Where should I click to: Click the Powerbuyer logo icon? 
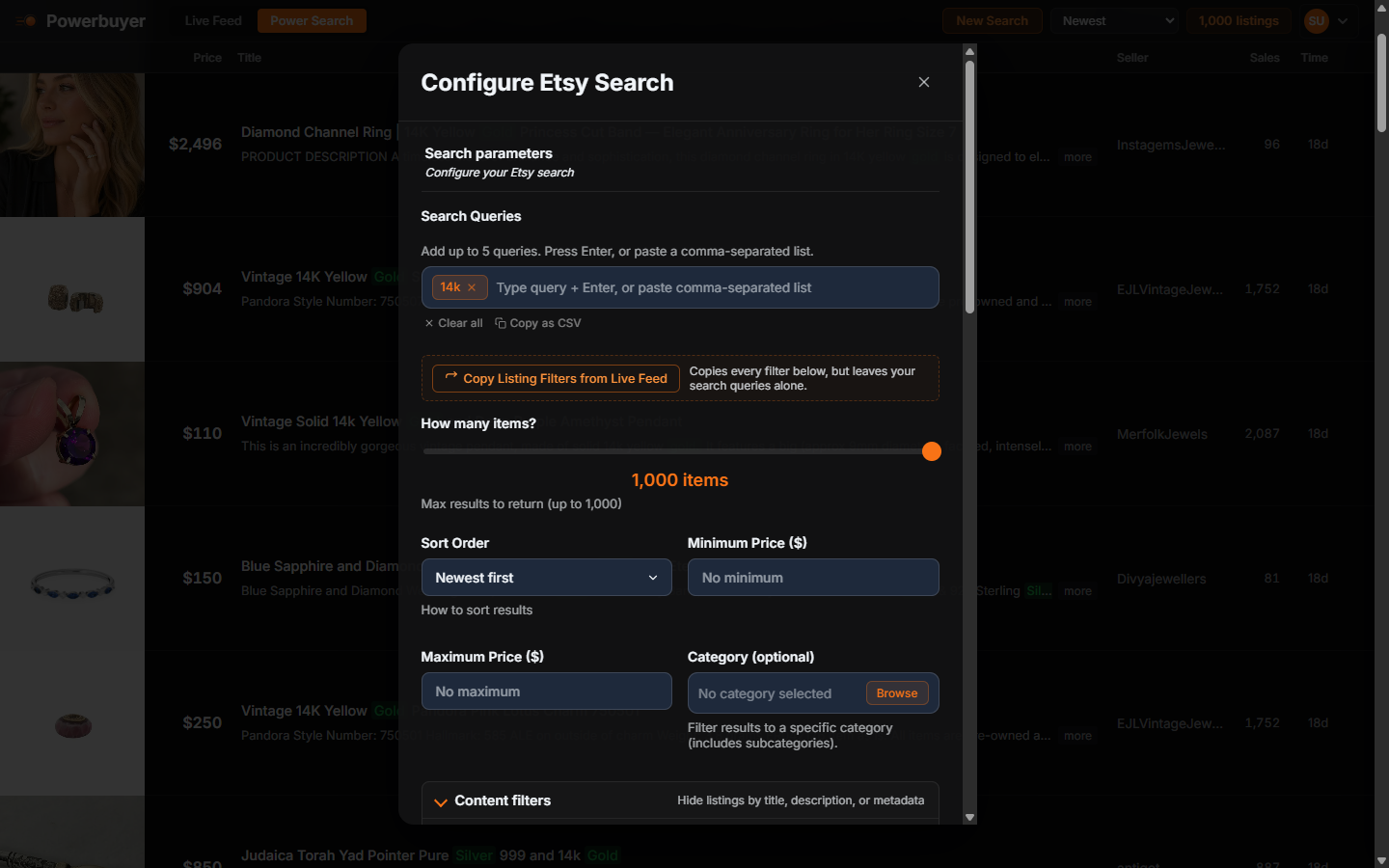pyautogui.click(x=27, y=20)
